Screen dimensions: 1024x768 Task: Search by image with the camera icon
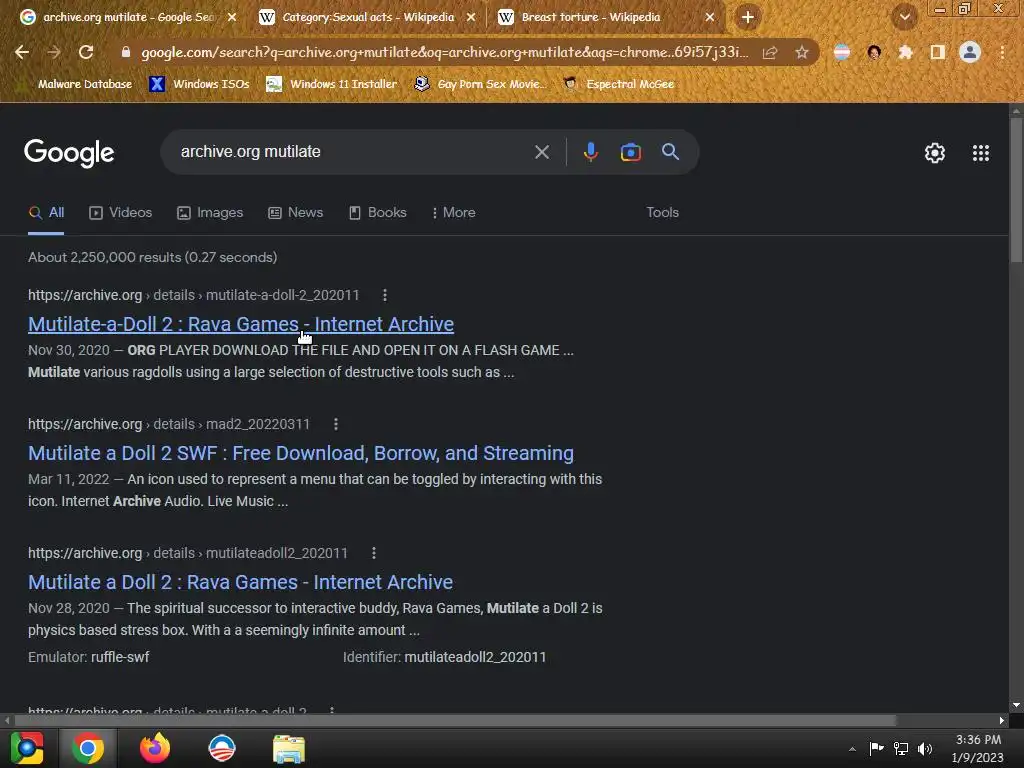[630, 152]
